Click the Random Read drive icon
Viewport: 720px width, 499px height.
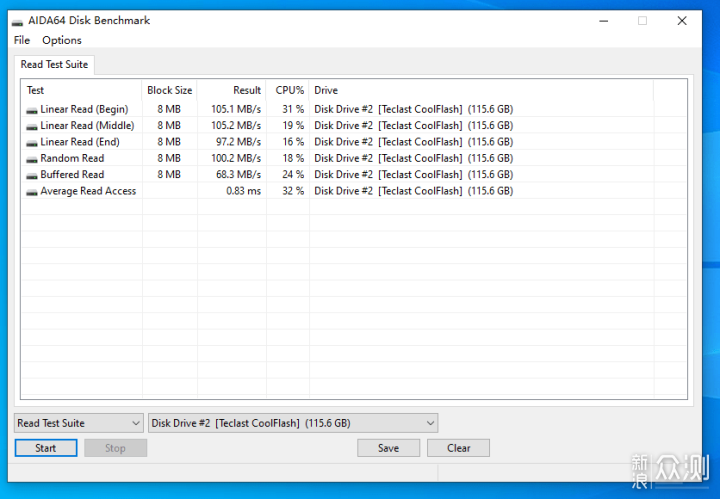point(32,159)
